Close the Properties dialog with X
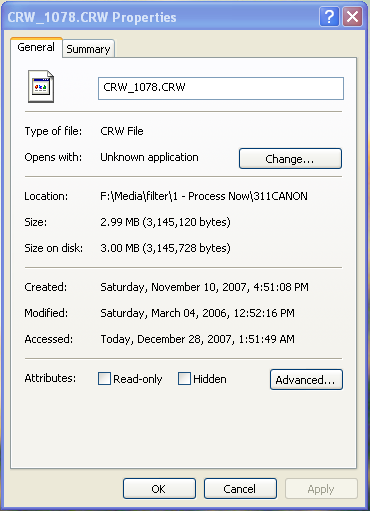 tap(353, 17)
